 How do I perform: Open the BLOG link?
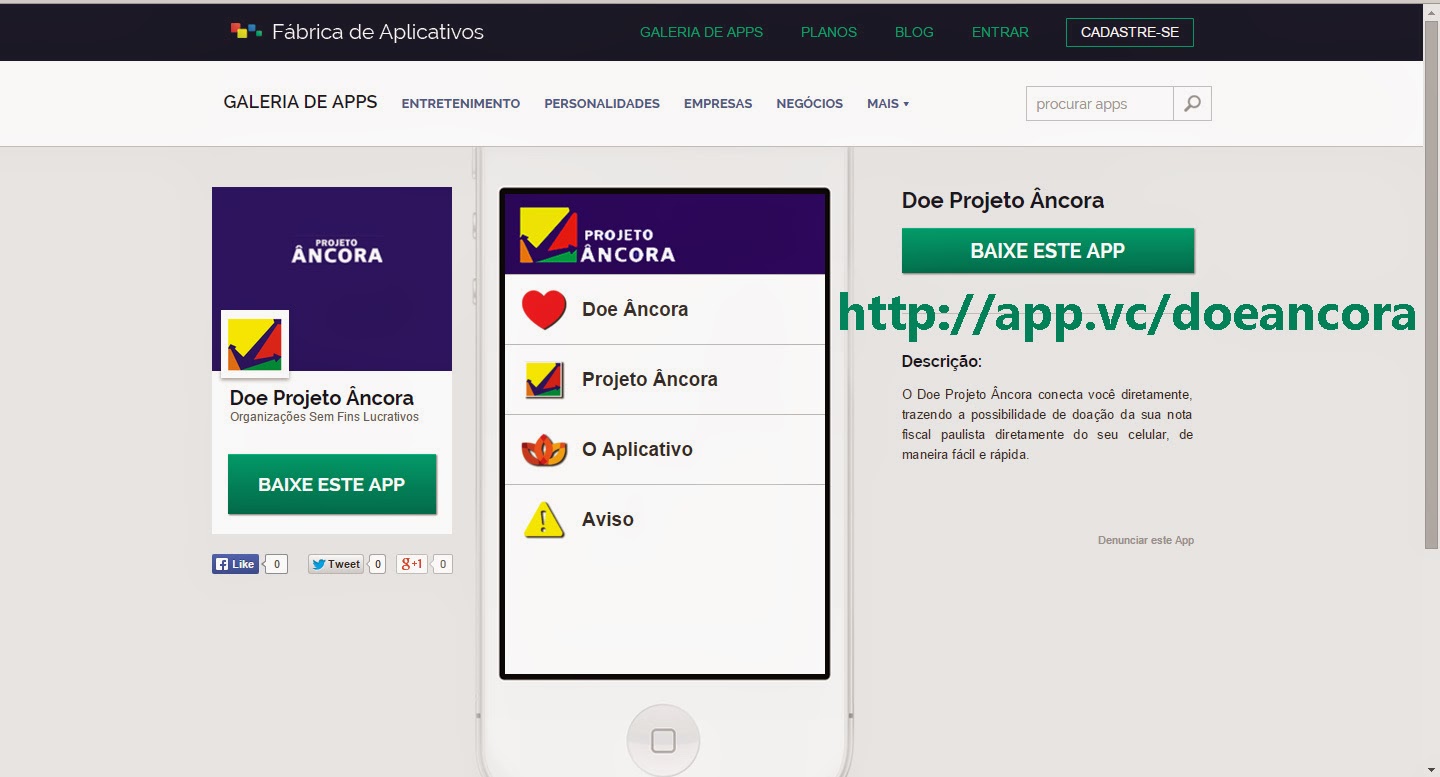914,32
